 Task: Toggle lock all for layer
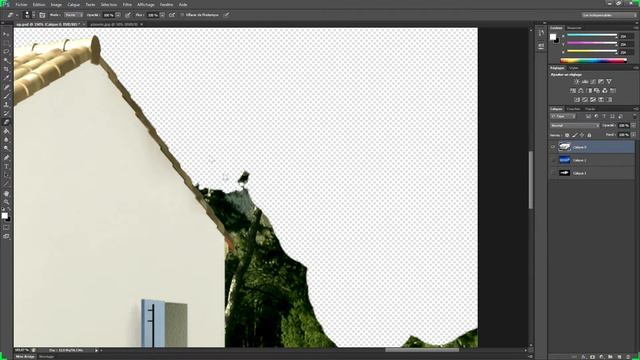(589, 135)
